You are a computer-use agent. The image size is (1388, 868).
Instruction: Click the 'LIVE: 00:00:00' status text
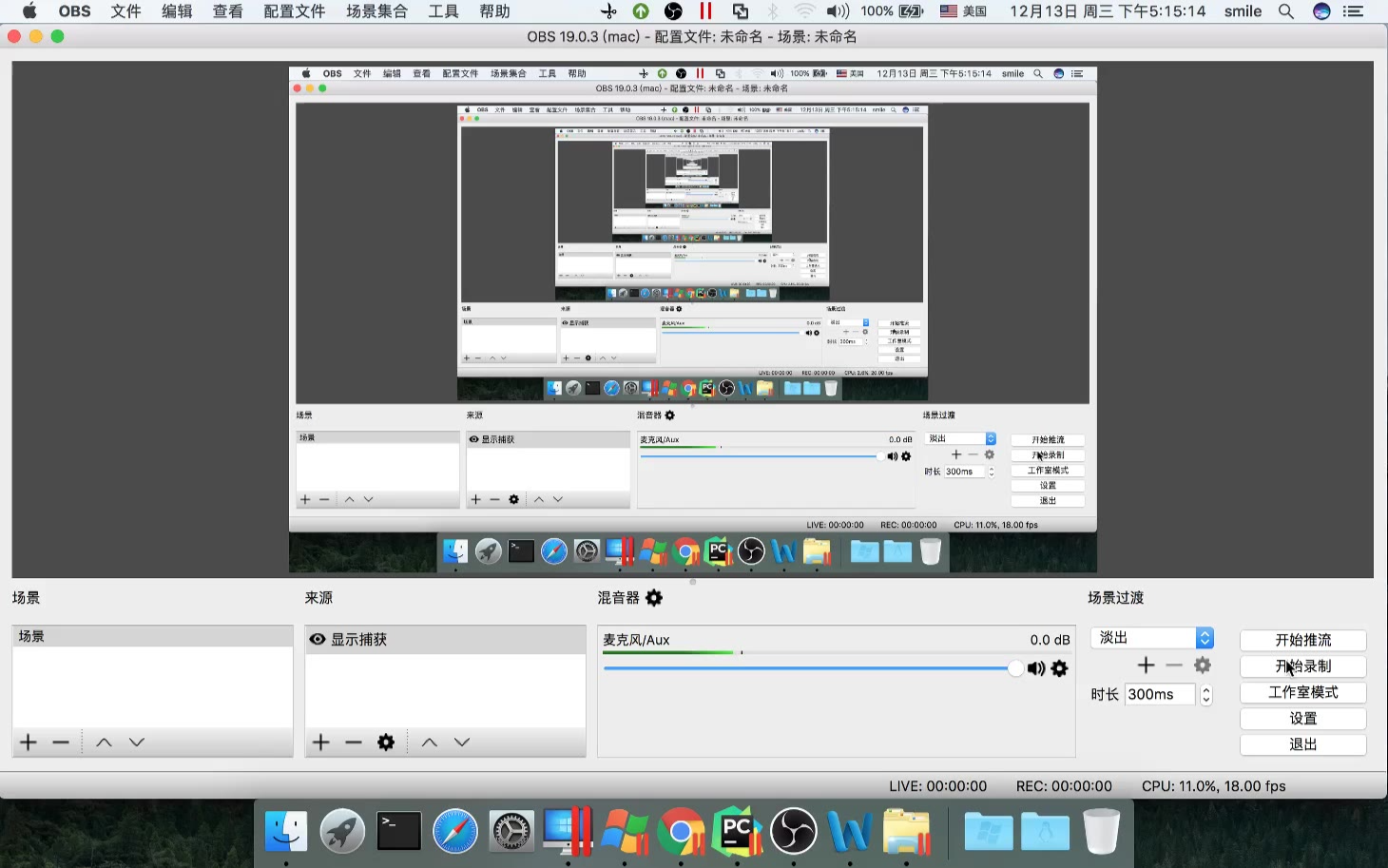tap(937, 786)
